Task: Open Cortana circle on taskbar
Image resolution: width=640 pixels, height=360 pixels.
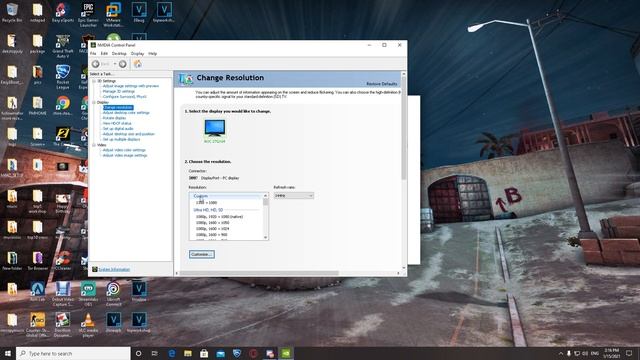Action: click(138, 353)
